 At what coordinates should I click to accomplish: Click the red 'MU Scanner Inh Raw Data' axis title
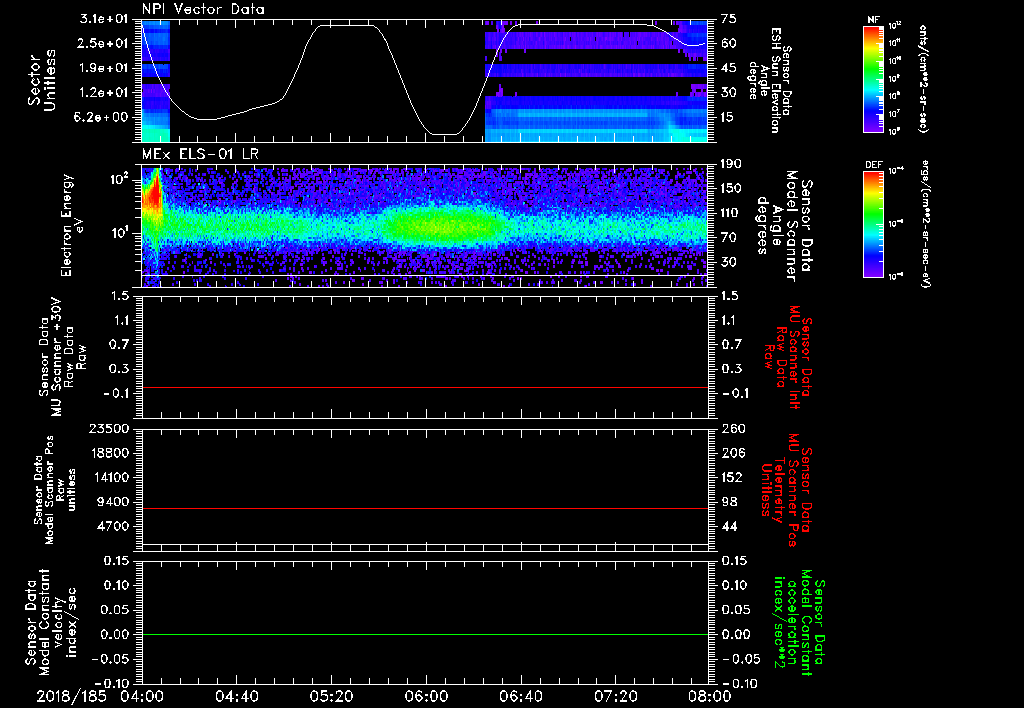click(789, 357)
